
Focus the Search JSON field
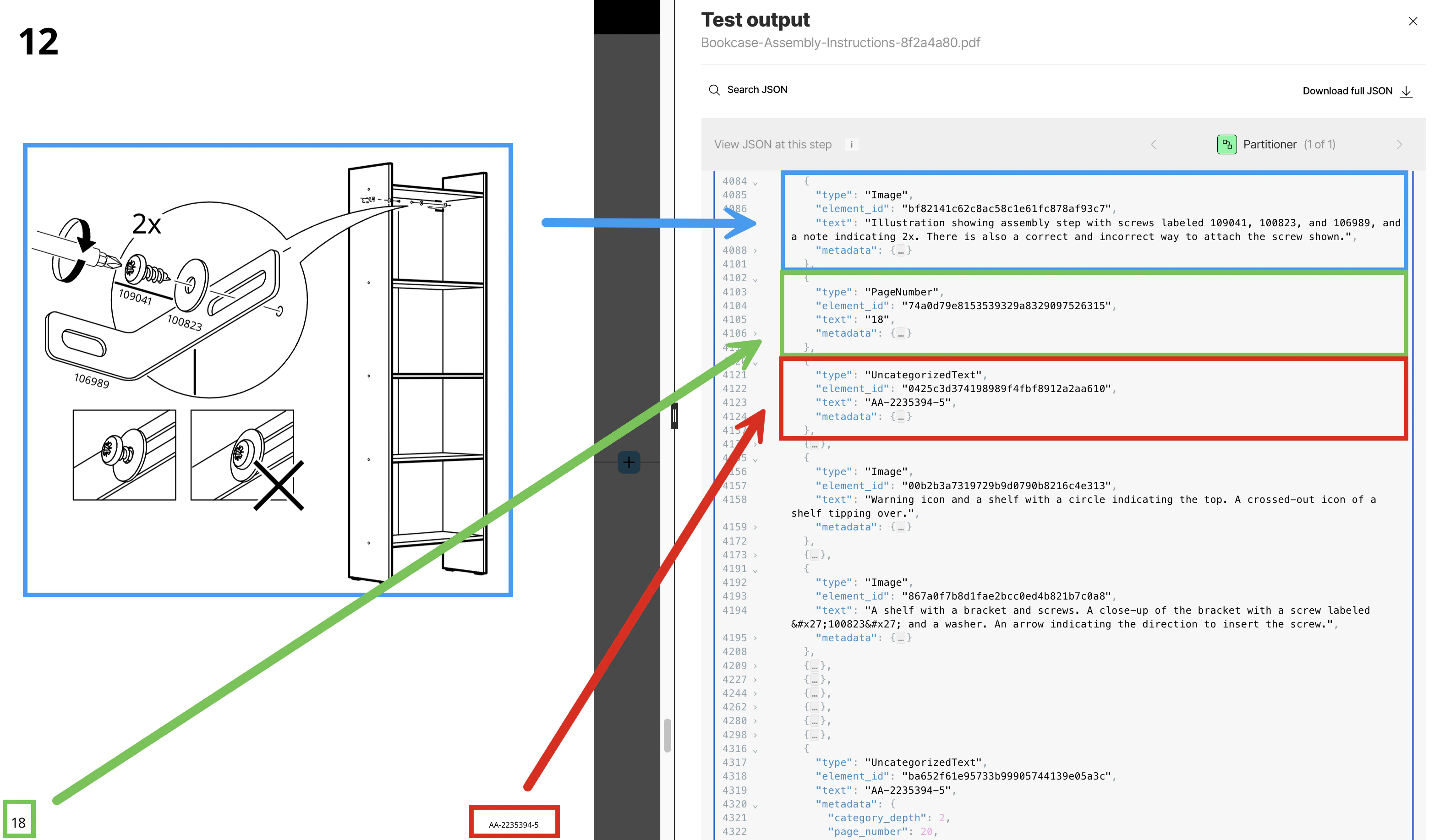tap(757, 90)
